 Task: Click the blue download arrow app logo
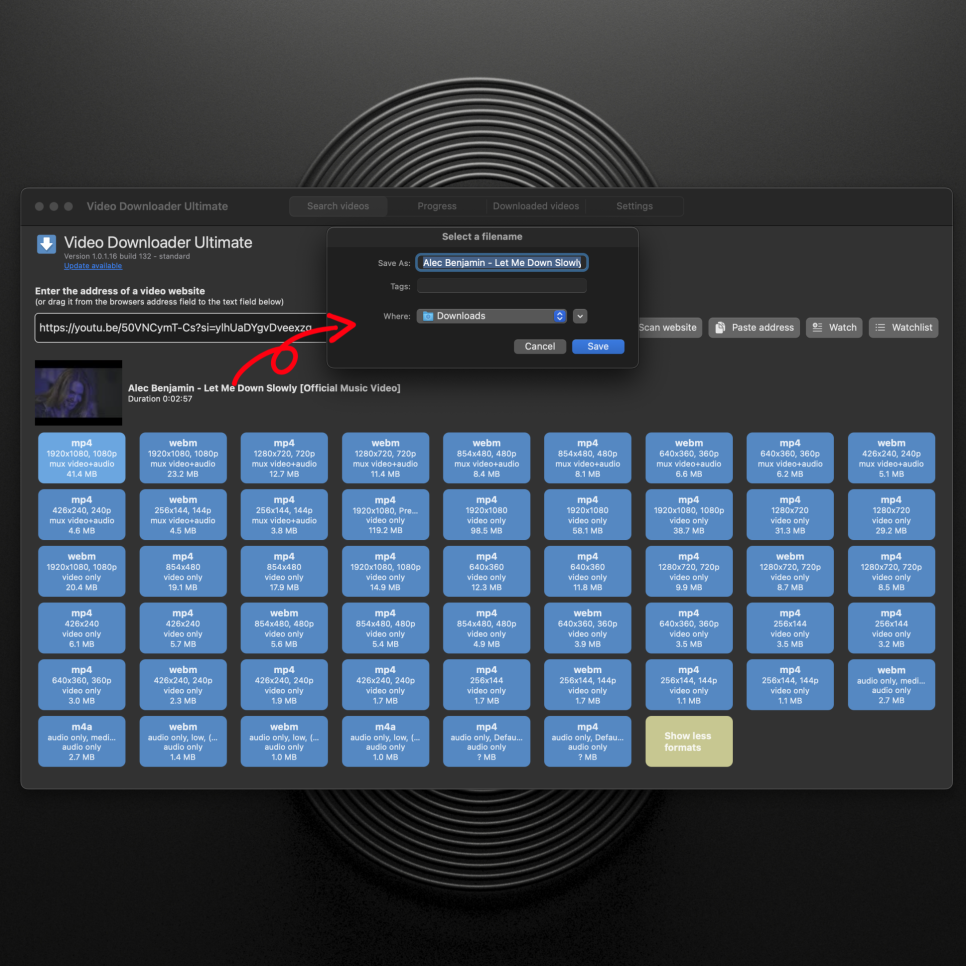coord(46,244)
